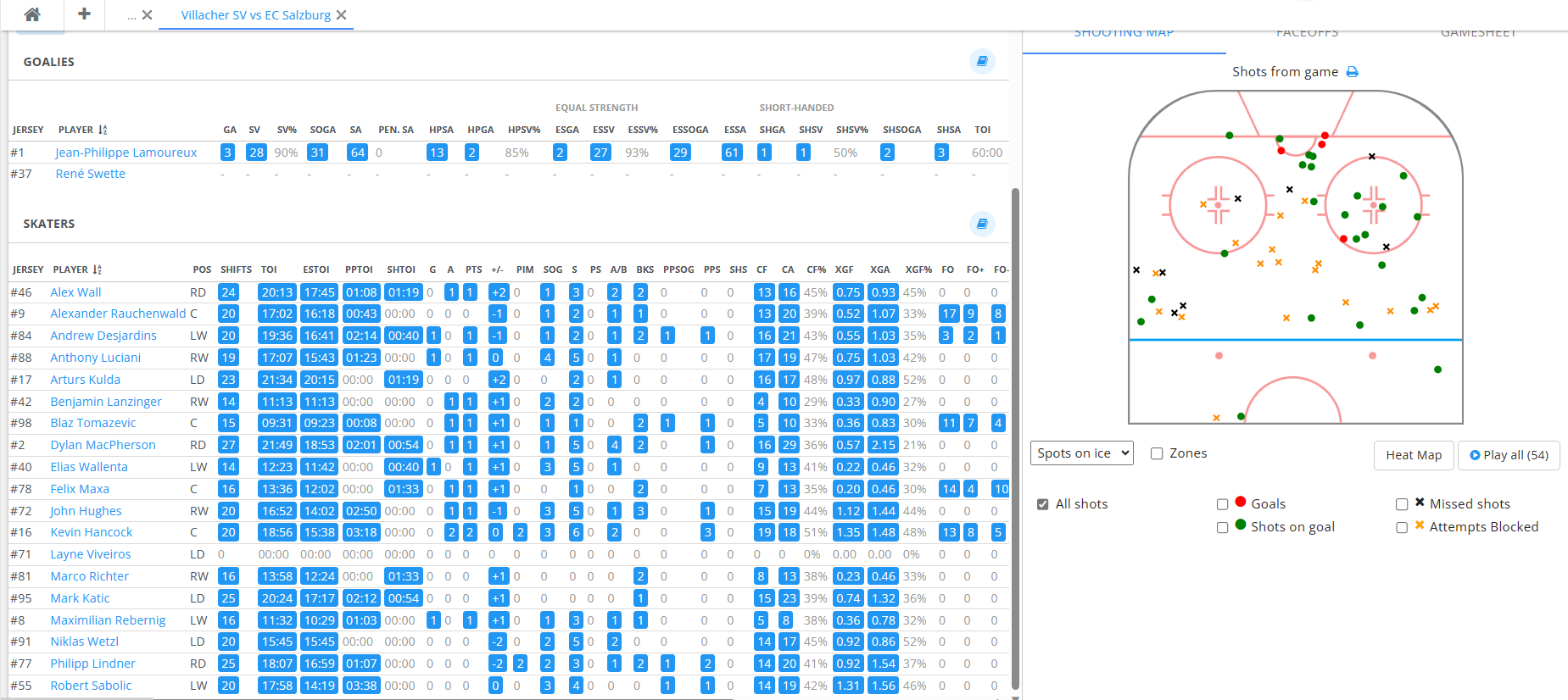This screenshot has height=700, width=1568.
Task: Close the Villacher SV vs EC Salzburg tab
Action: (x=342, y=15)
